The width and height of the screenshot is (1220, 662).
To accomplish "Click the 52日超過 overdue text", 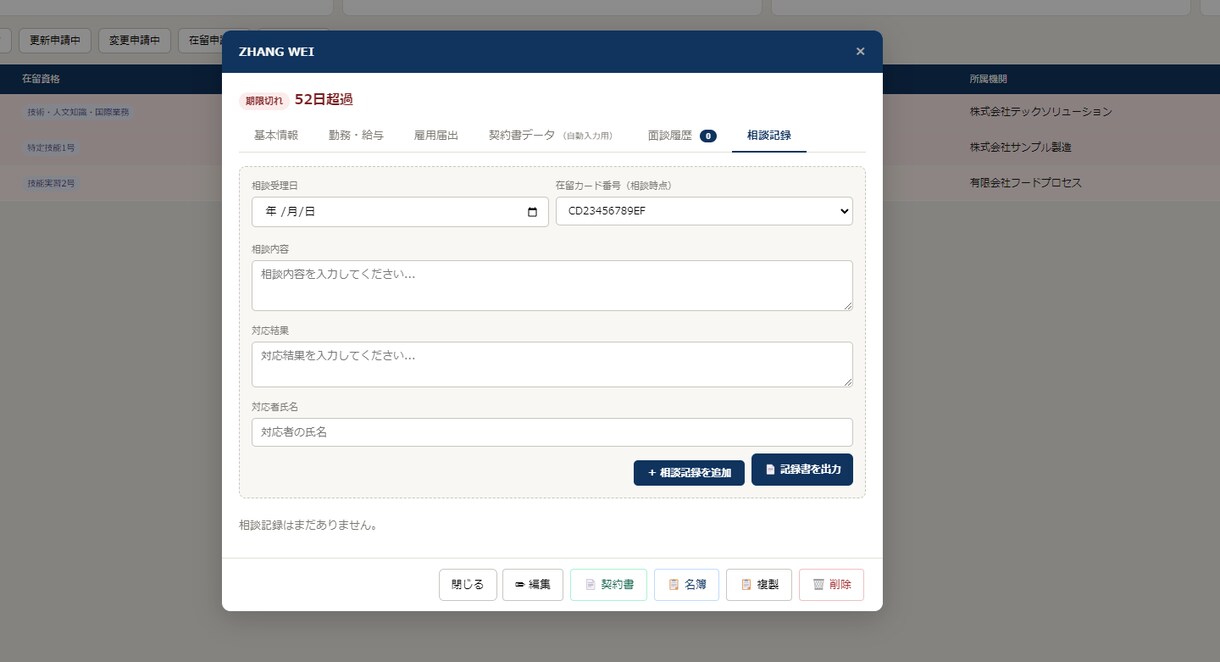I will pyautogui.click(x=324, y=99).
